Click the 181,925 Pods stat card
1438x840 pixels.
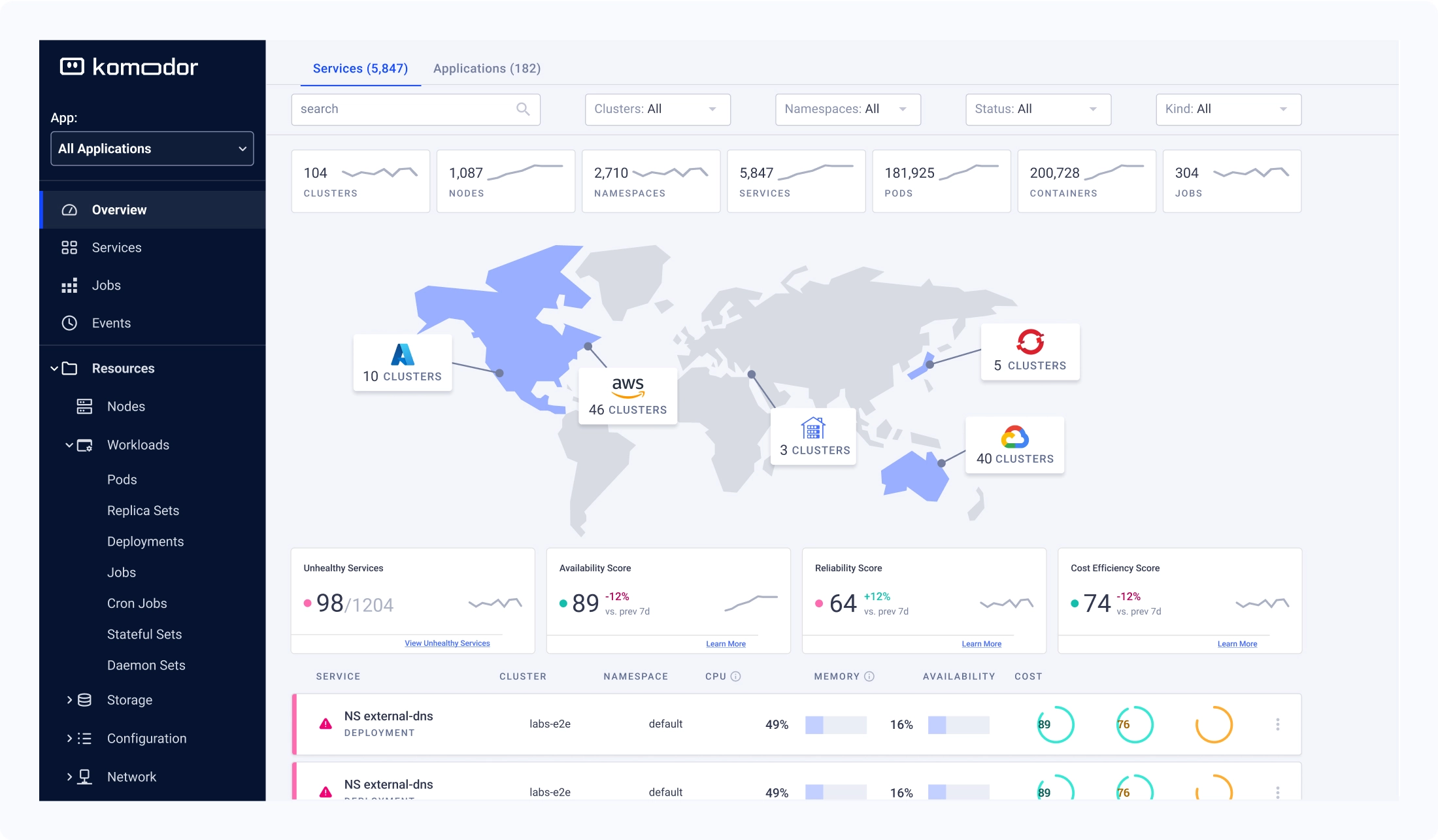click(941, 181)
